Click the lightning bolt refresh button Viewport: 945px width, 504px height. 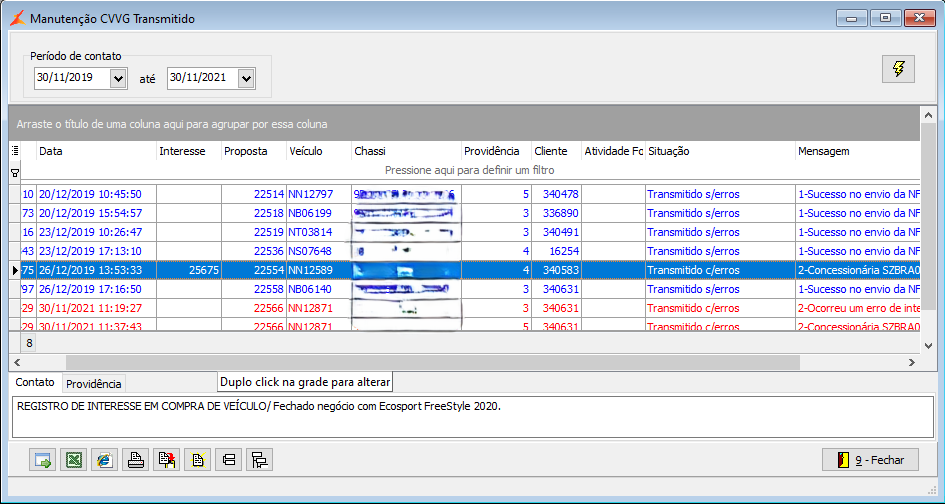(898, 69)
